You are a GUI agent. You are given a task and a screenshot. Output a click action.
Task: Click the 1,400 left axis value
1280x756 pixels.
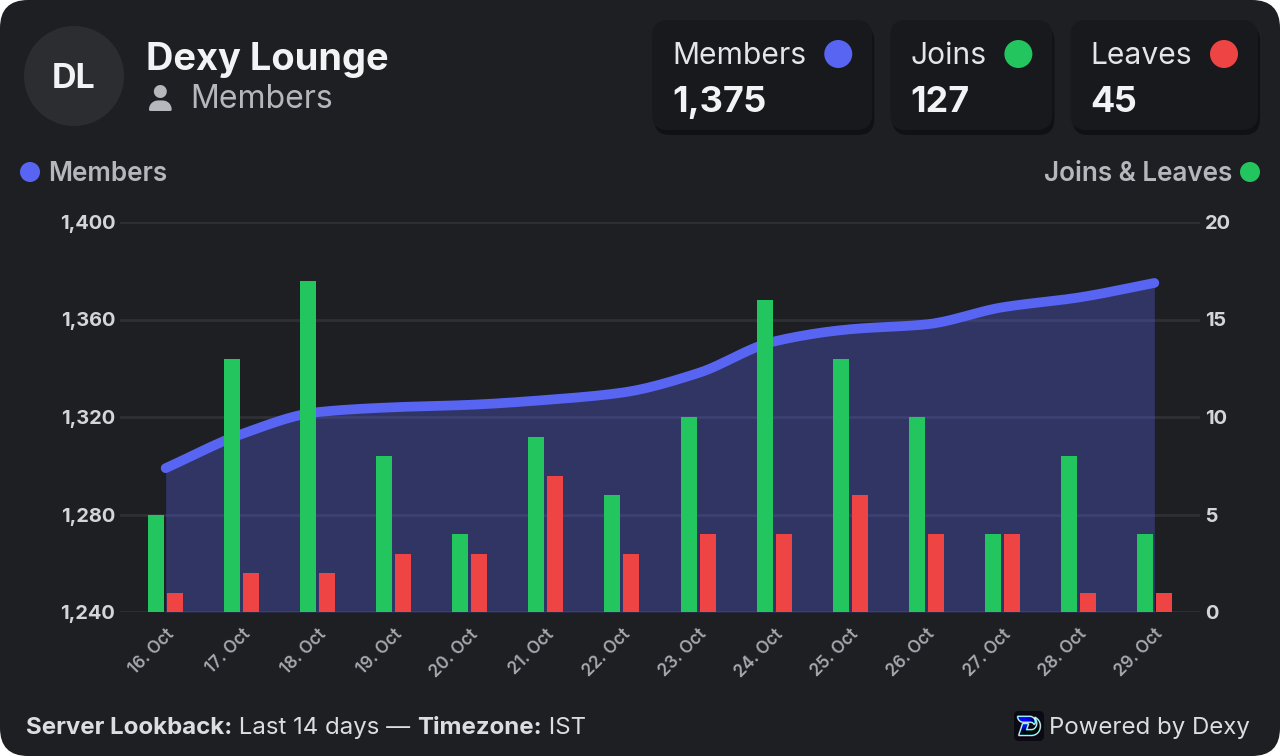(88, 223)
